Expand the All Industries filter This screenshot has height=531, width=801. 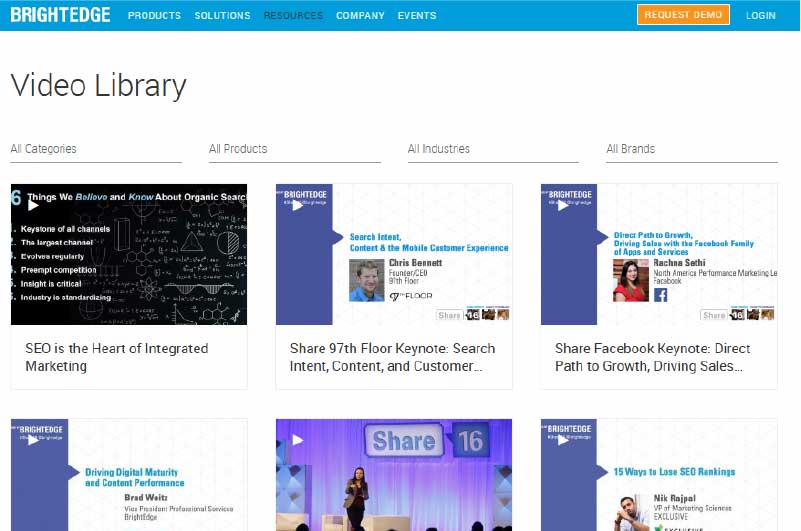(493, 150)
